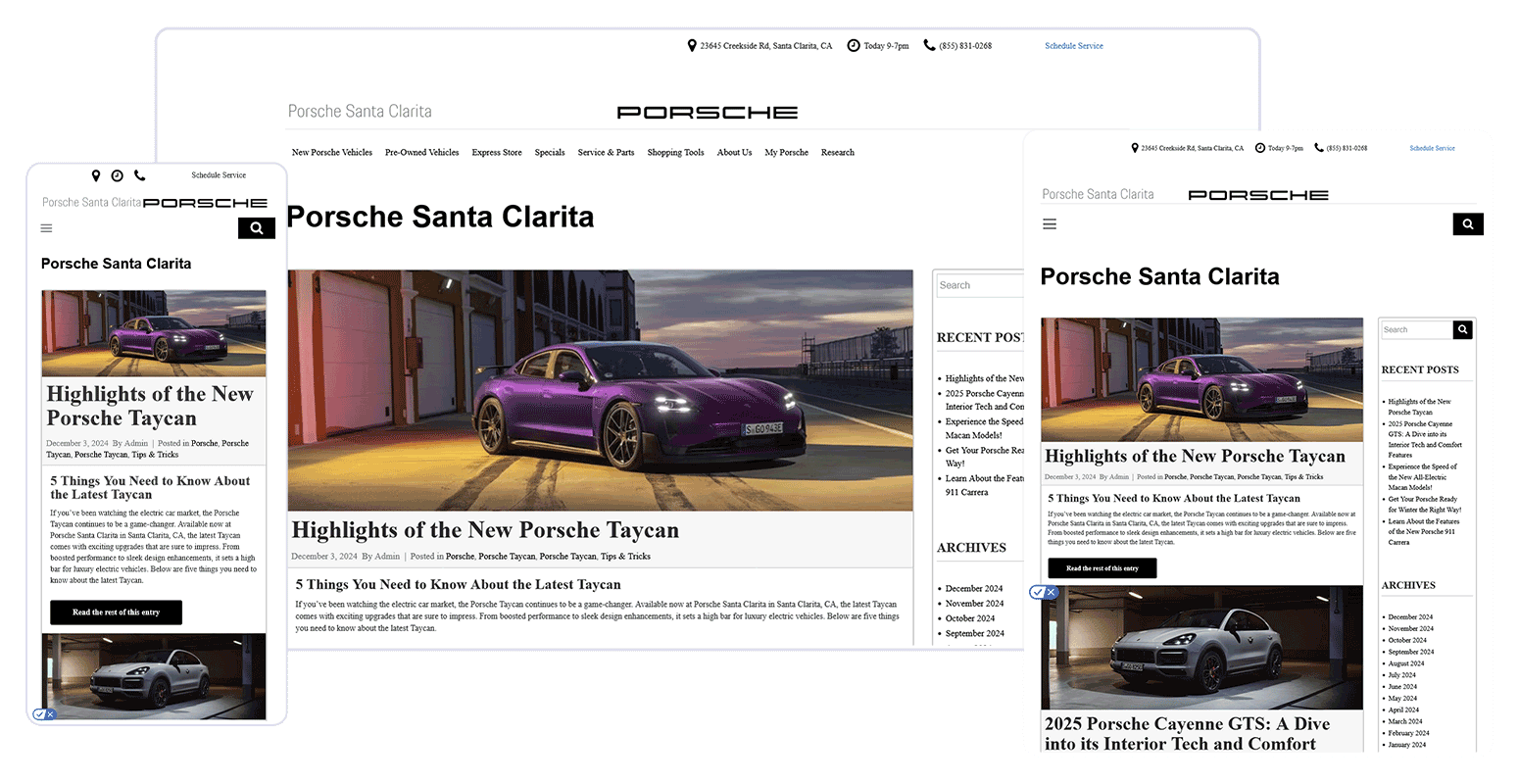The image size is (1519, 784).
Task: Expand the Service & Parts navigation menu
Action: tap(606, 152)
